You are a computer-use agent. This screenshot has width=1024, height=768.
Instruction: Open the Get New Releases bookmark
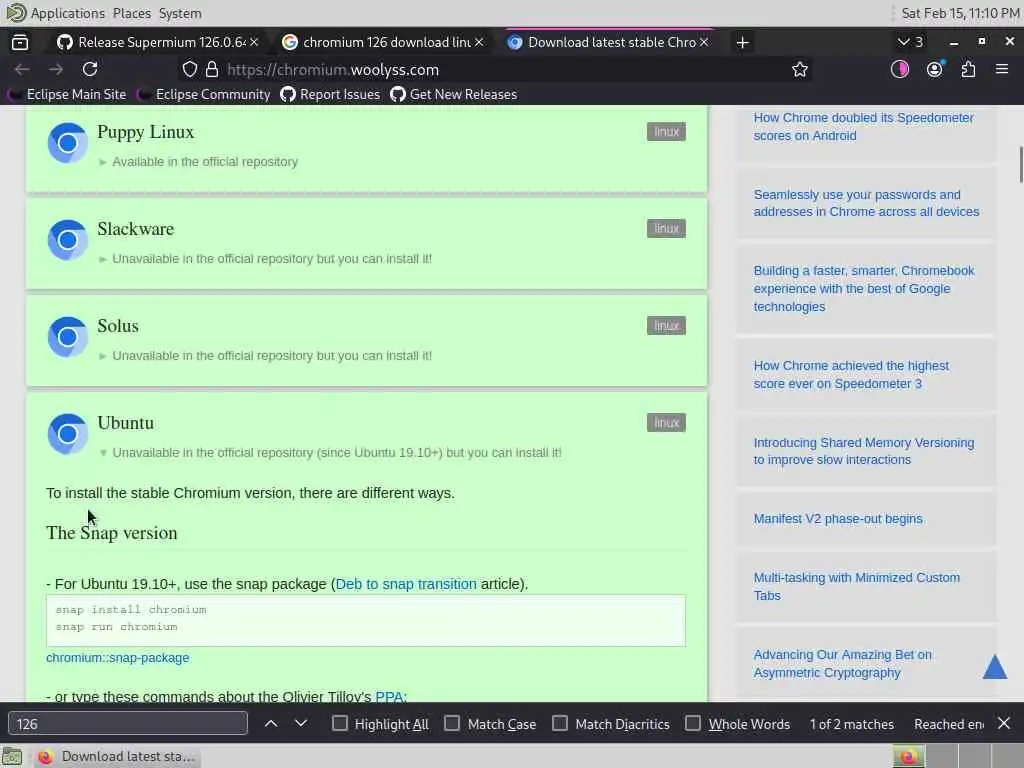point(454,94)
